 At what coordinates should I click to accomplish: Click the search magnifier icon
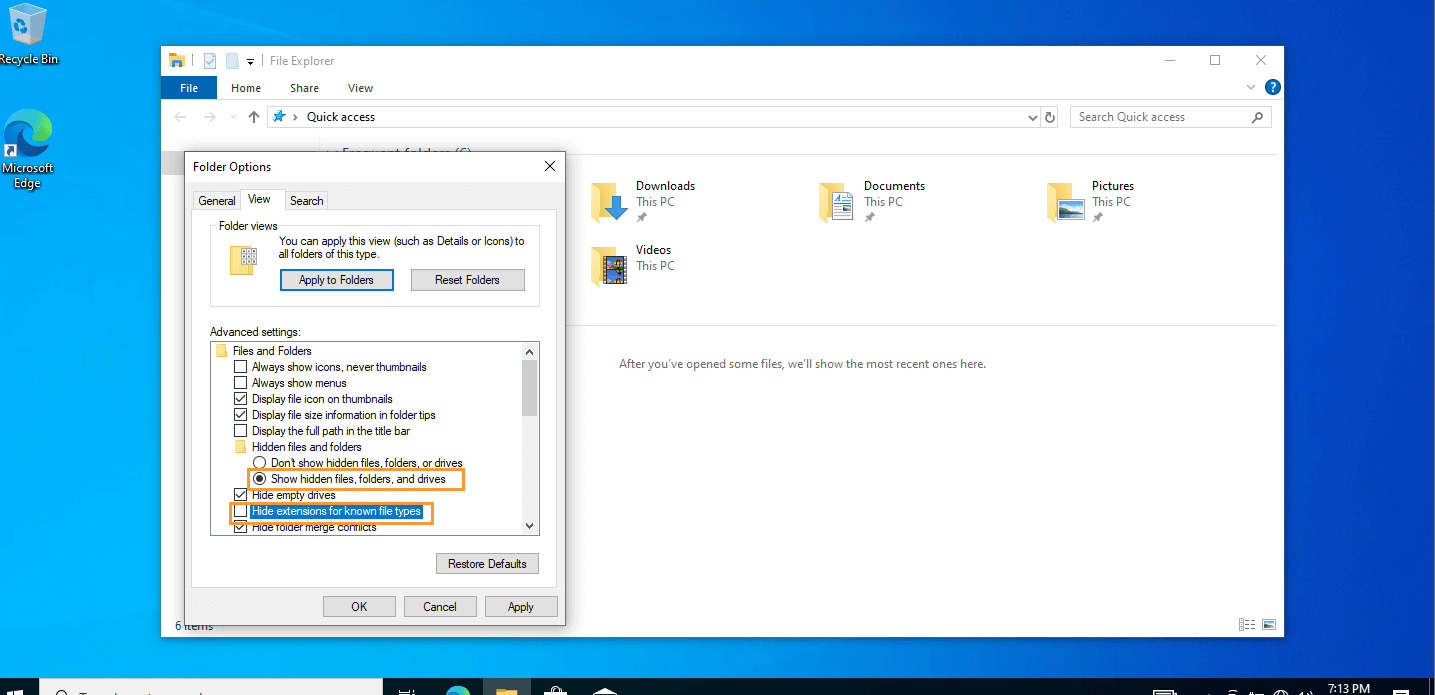coord(1257,117)
